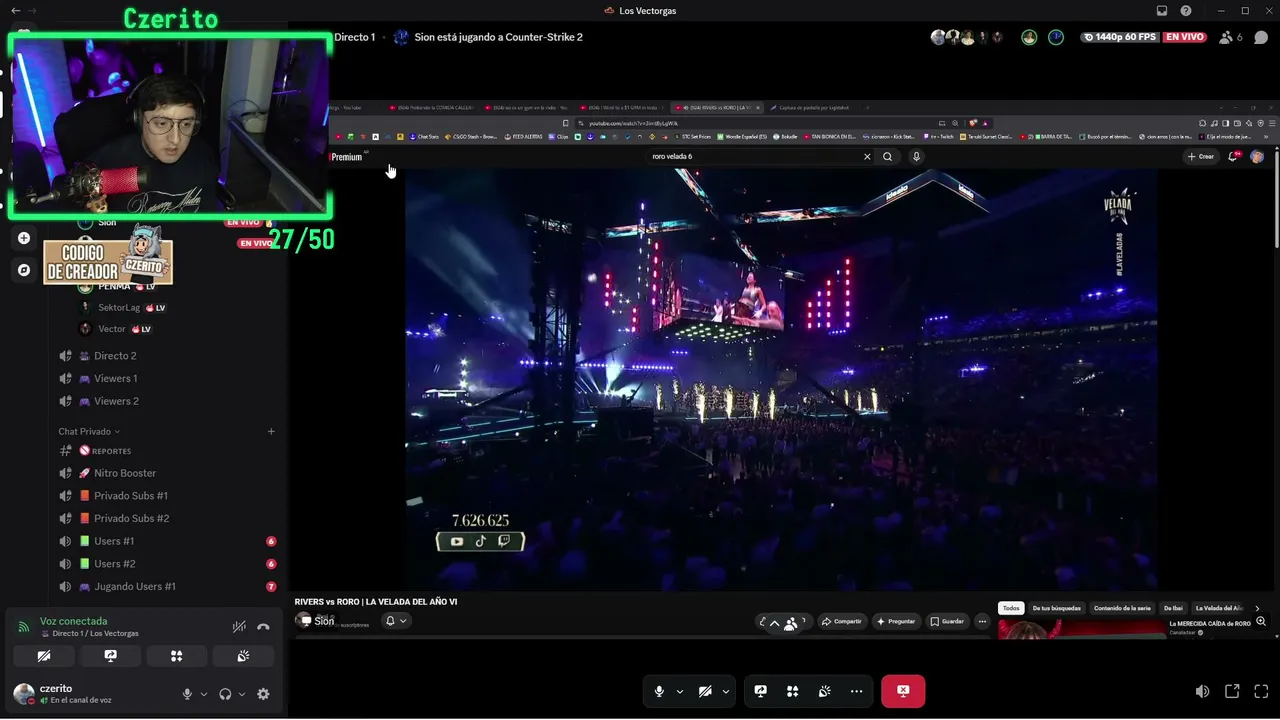The height and width of the screenshot is (720, 1280).
Task: Open soundboard in bottom call bar
Action: [x=824, y=691]
